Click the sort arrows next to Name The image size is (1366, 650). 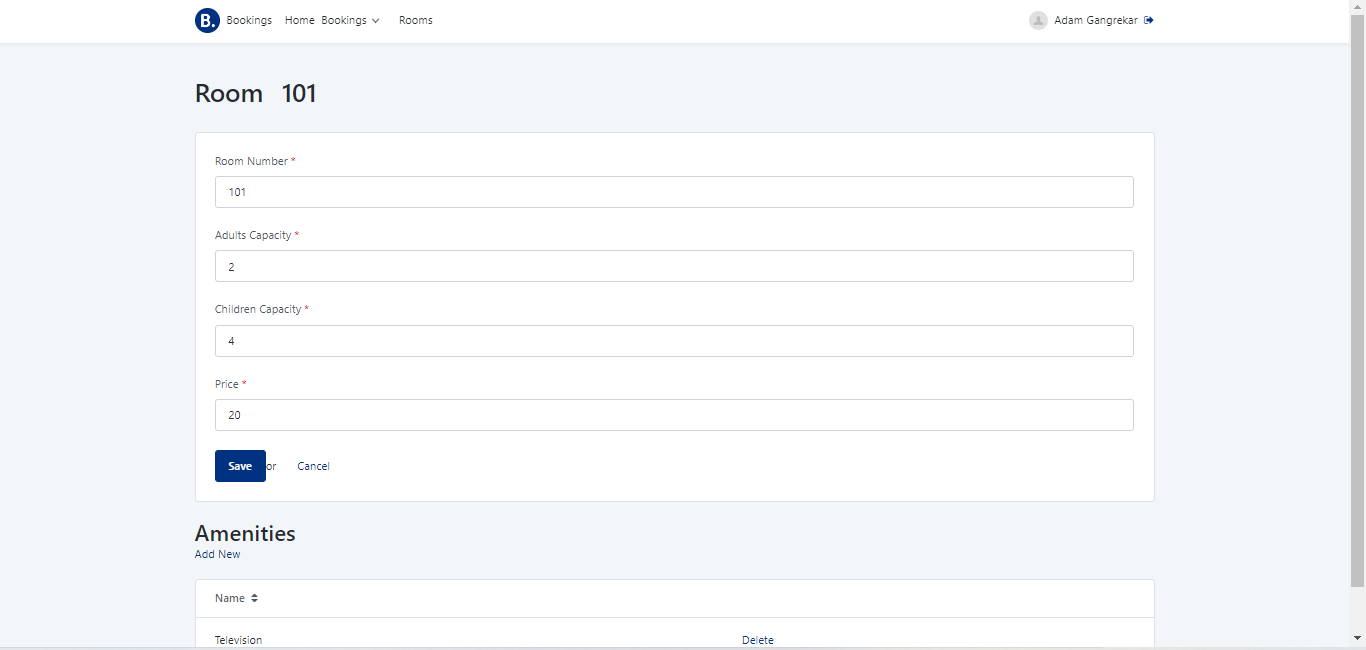(x=254, y=598)
